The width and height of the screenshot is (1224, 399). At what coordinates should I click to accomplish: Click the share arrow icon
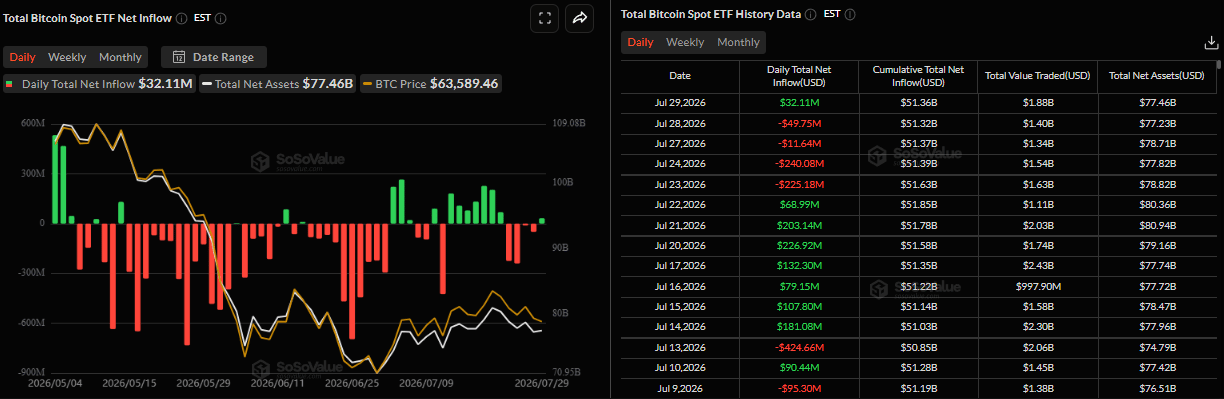point(580,18)
